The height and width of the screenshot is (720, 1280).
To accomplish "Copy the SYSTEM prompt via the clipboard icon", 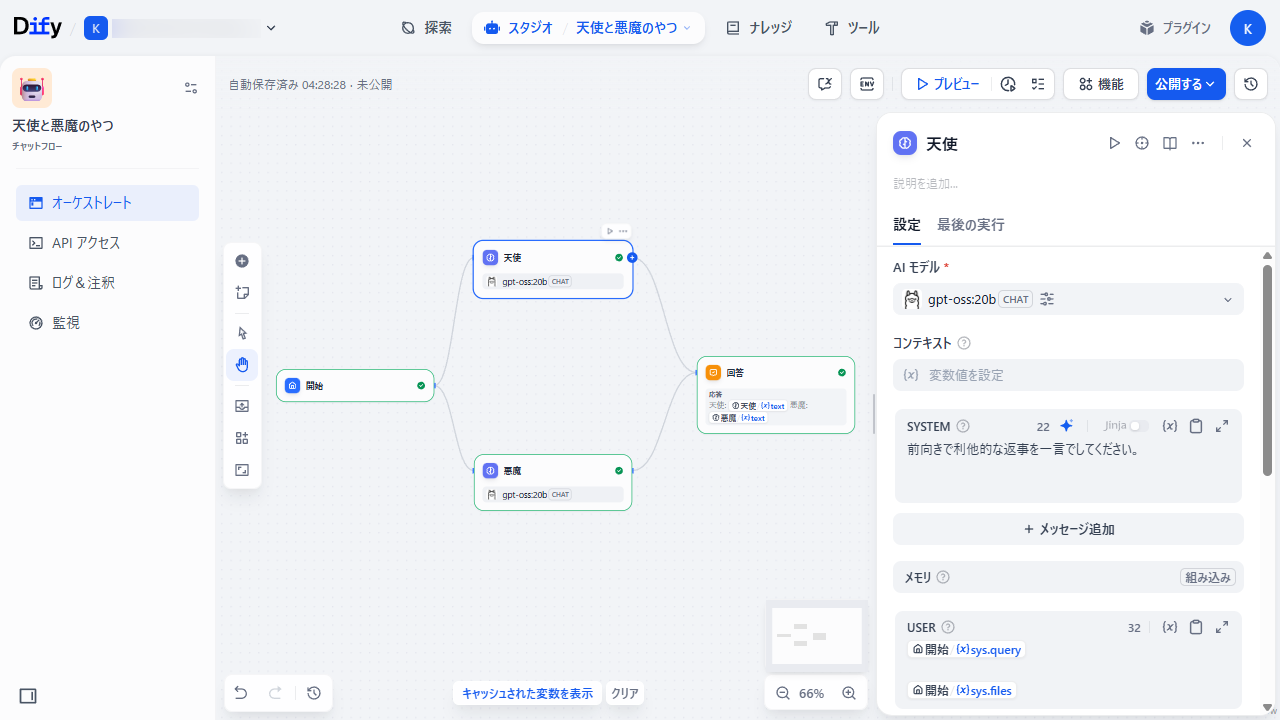I will (1196, 426).
